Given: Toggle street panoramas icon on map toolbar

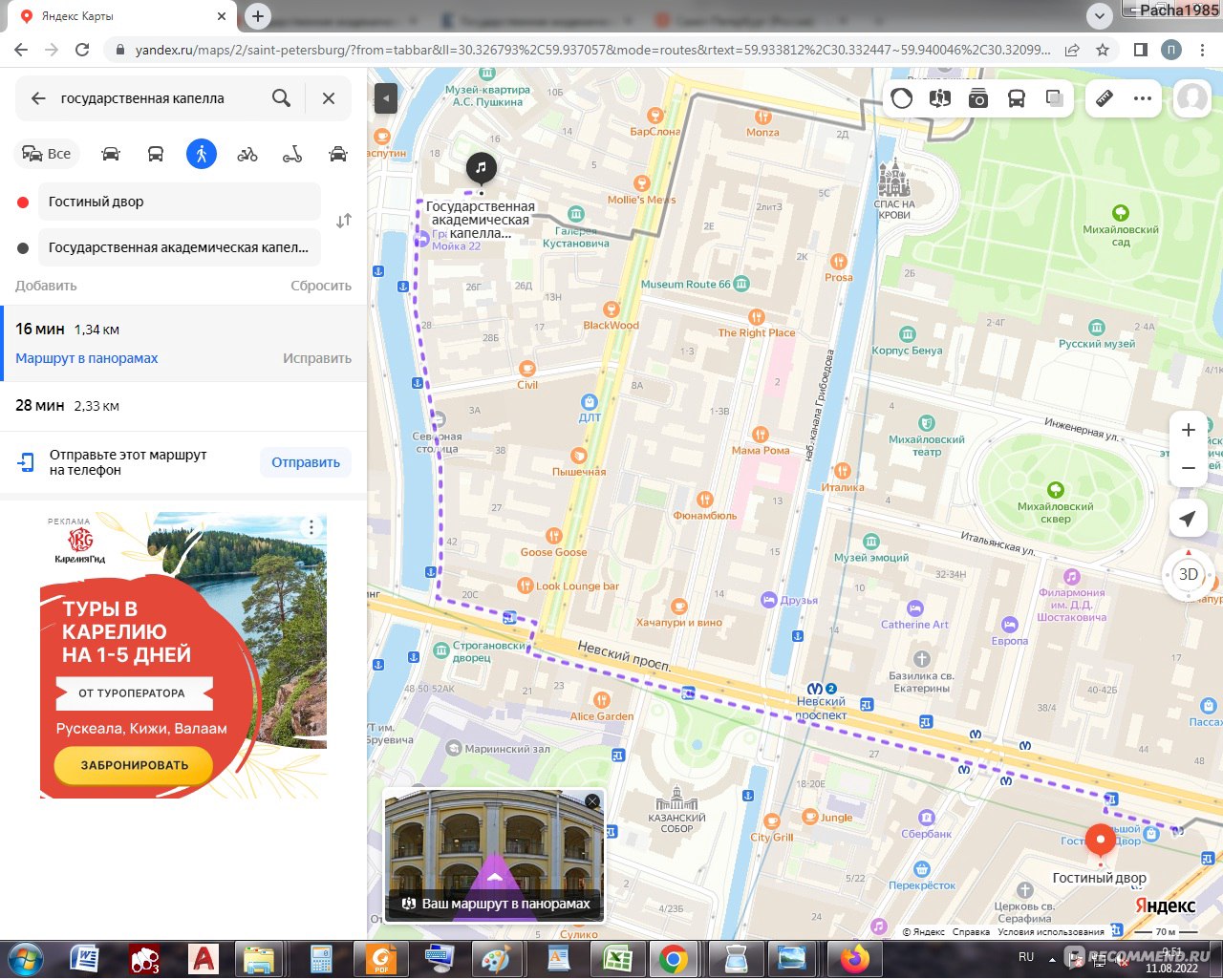Looking at the screenshot, I should (940, 98).
